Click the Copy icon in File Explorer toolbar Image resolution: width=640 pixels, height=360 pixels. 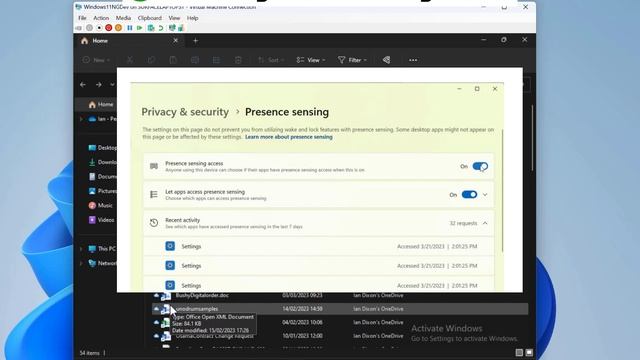pyautogui.click(x=151, y=60)
